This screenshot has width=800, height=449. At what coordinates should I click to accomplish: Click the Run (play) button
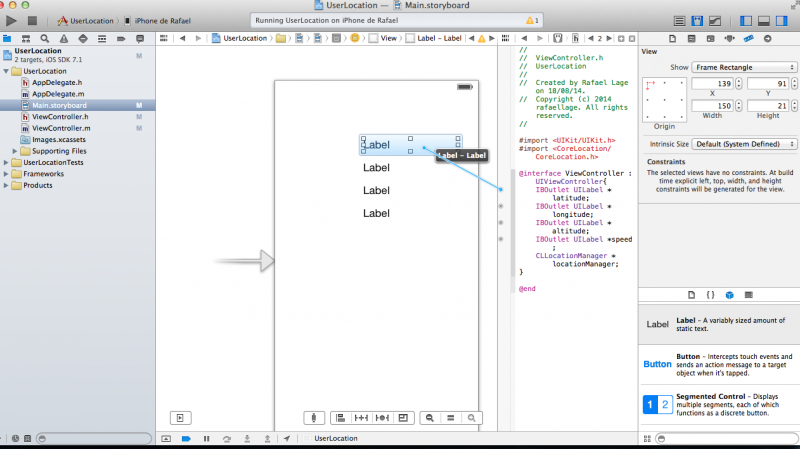tap(12, 20)
